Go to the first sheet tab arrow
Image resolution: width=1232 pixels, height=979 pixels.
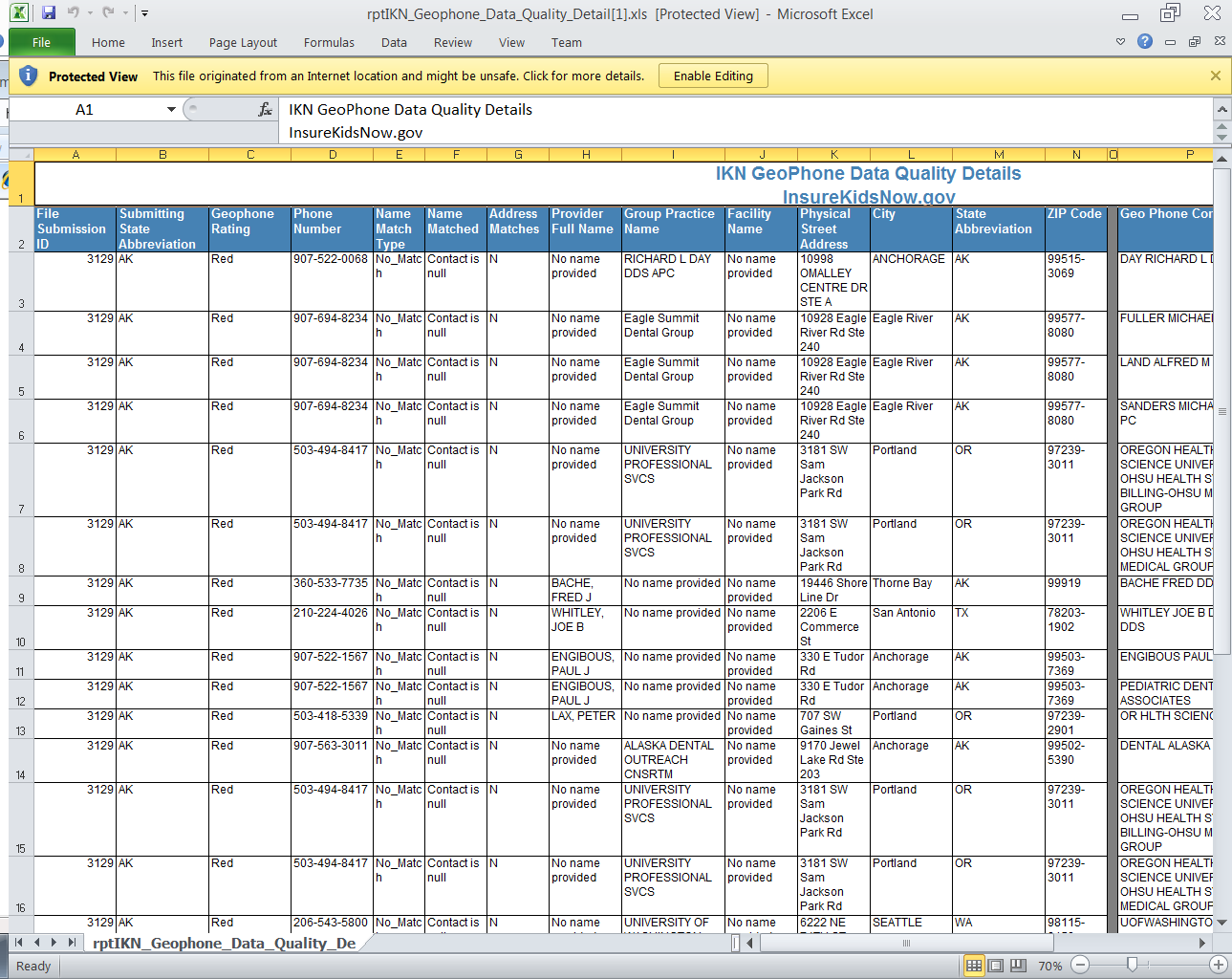point(18,943)
